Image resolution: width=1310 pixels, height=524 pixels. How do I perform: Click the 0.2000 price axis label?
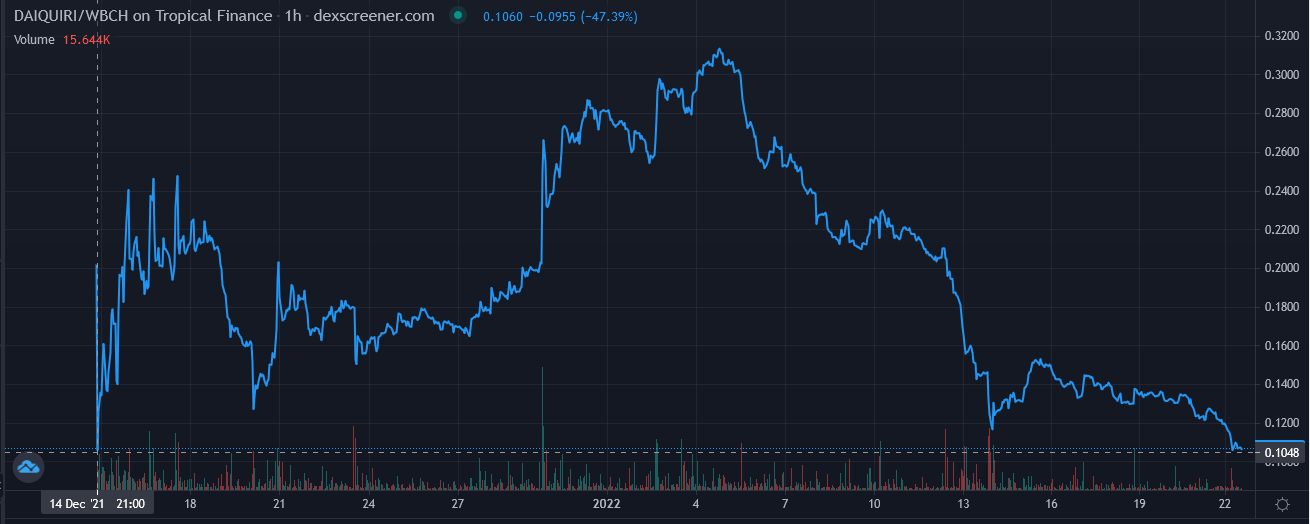click(x=1281, y=268)
